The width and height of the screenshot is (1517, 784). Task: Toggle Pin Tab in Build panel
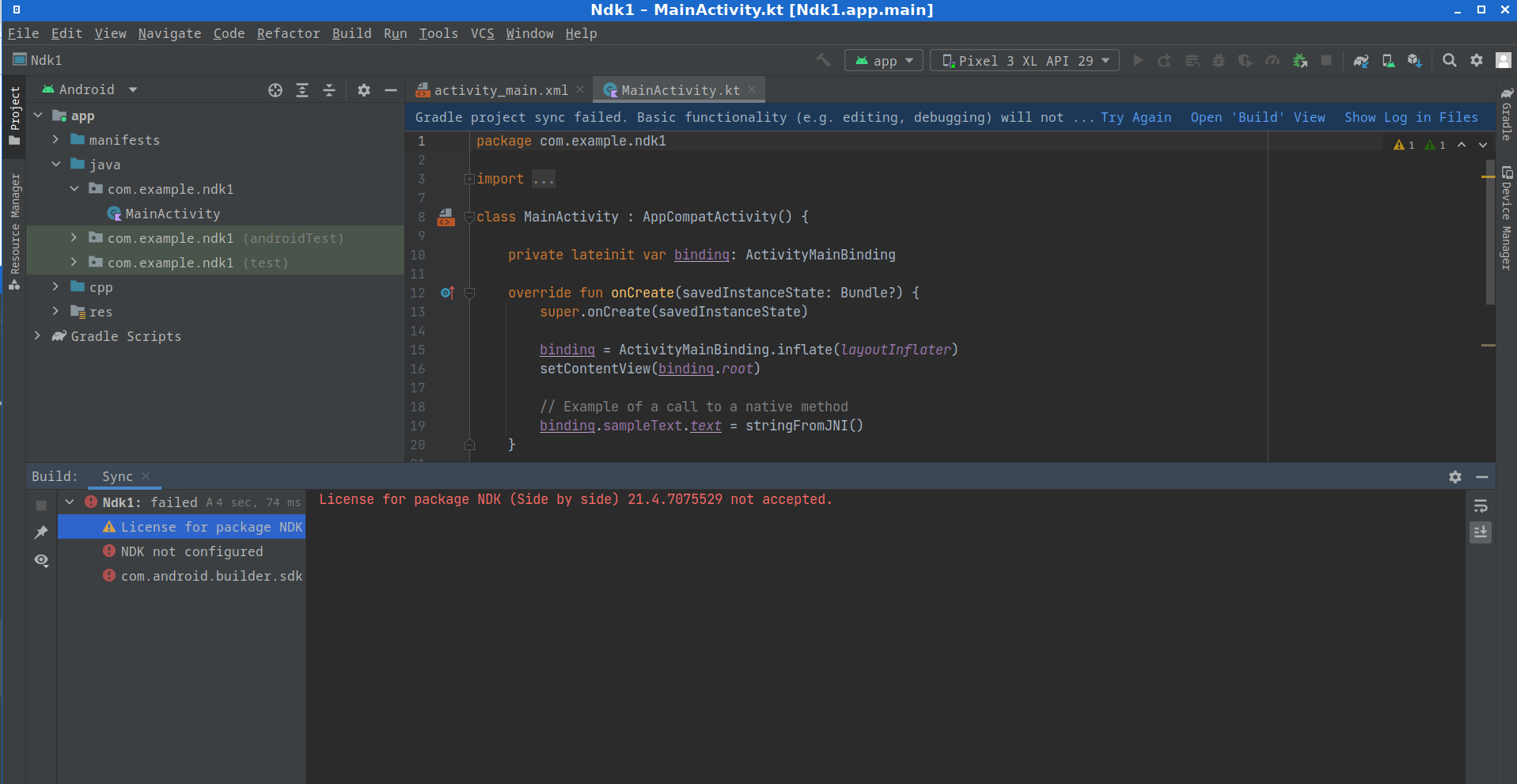tap(41, 532)
